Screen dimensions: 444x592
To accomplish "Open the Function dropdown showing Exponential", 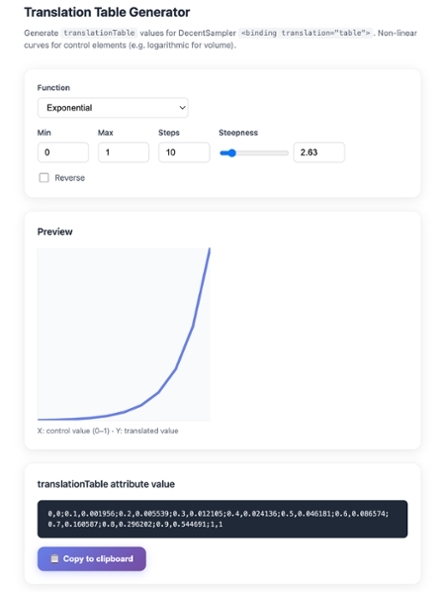I will click(113, 108).
